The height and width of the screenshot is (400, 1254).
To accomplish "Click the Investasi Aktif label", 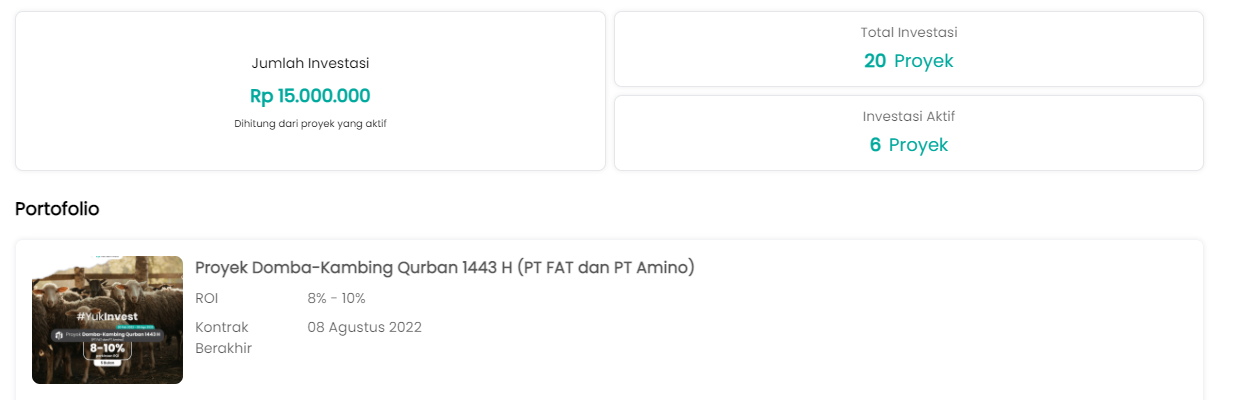I will click(908, 116).
